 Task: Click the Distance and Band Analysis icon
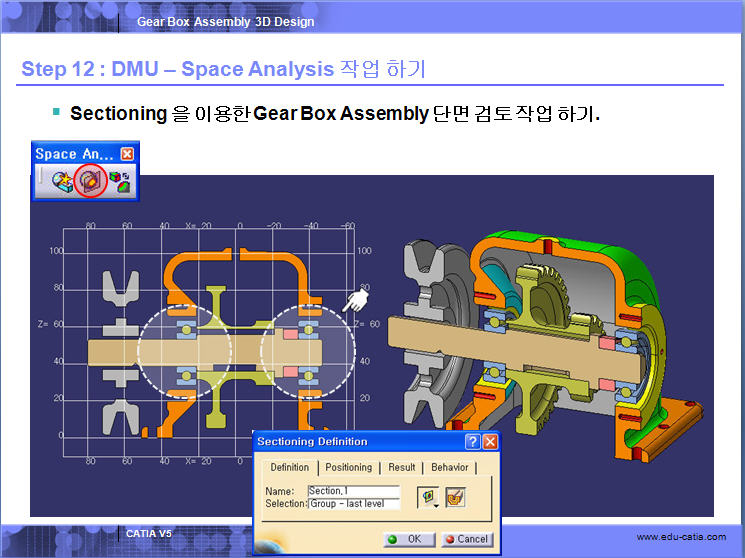[x=121, y=182]
